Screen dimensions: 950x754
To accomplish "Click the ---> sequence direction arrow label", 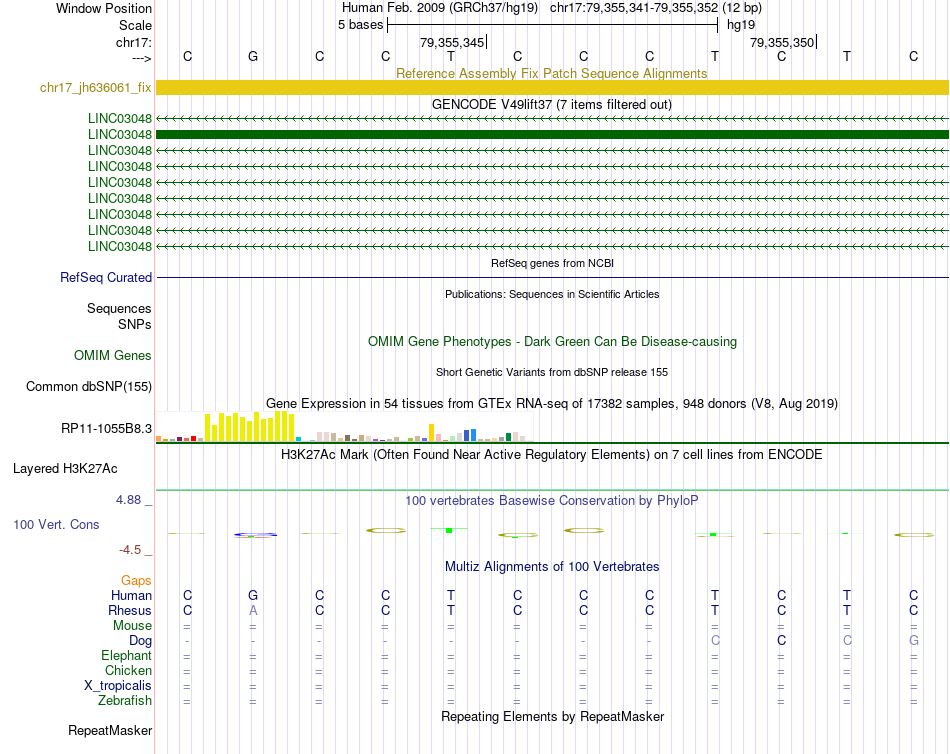I will pyautogui.click(x=142, y=58).
